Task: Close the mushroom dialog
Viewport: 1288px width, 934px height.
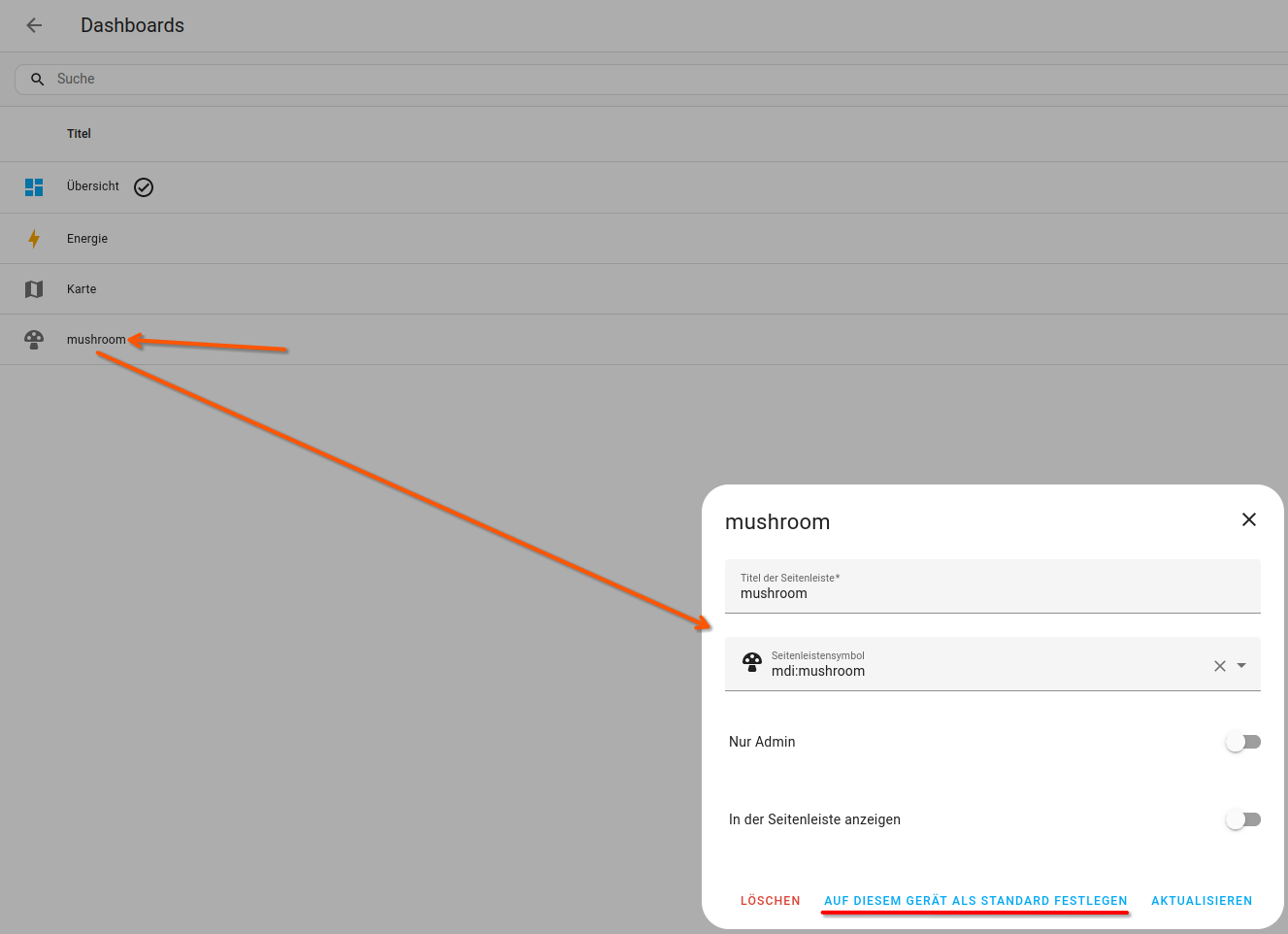Action: tap(1249, 519)
